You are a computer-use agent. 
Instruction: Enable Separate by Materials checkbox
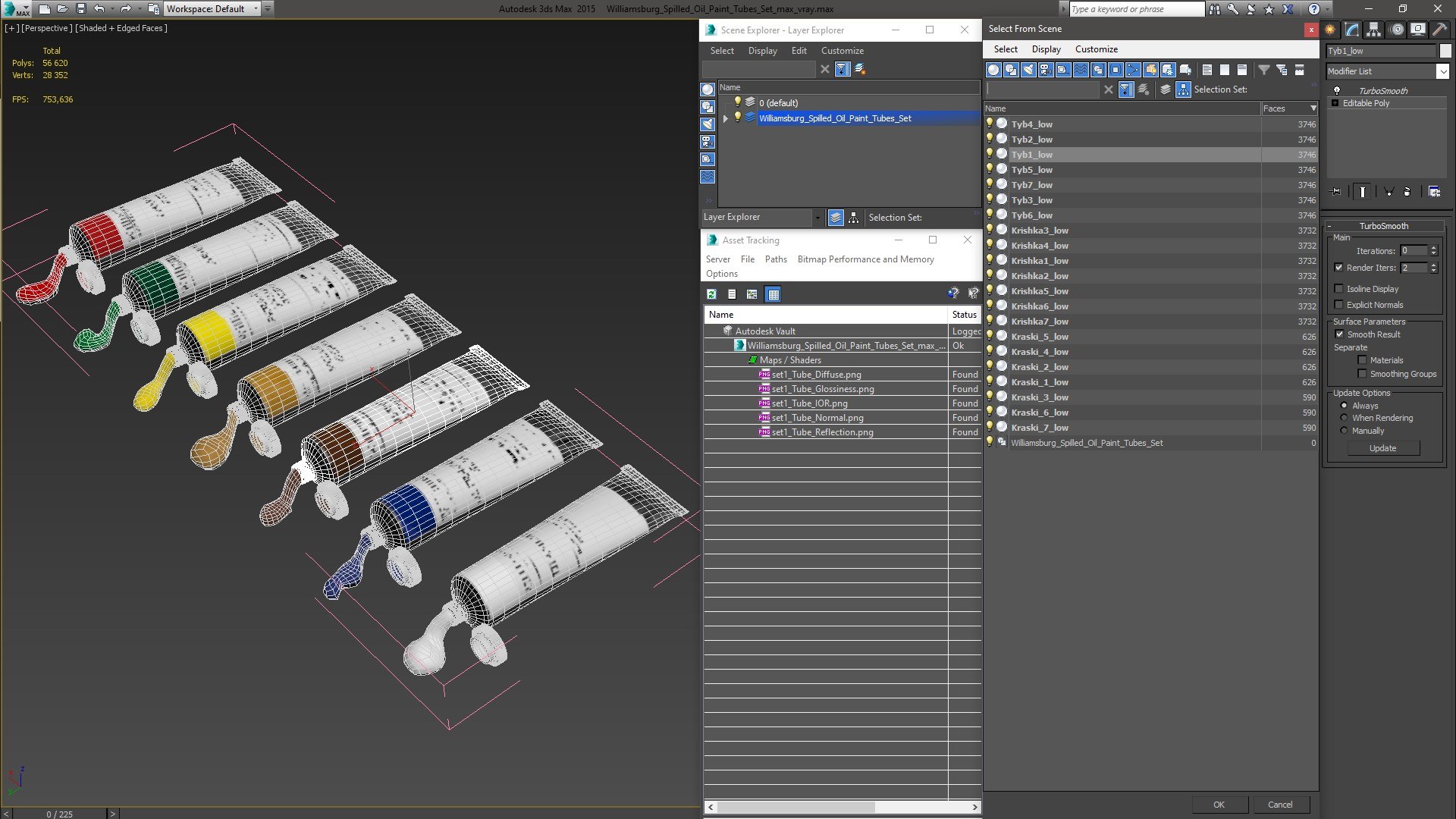tap(1362, 360)
